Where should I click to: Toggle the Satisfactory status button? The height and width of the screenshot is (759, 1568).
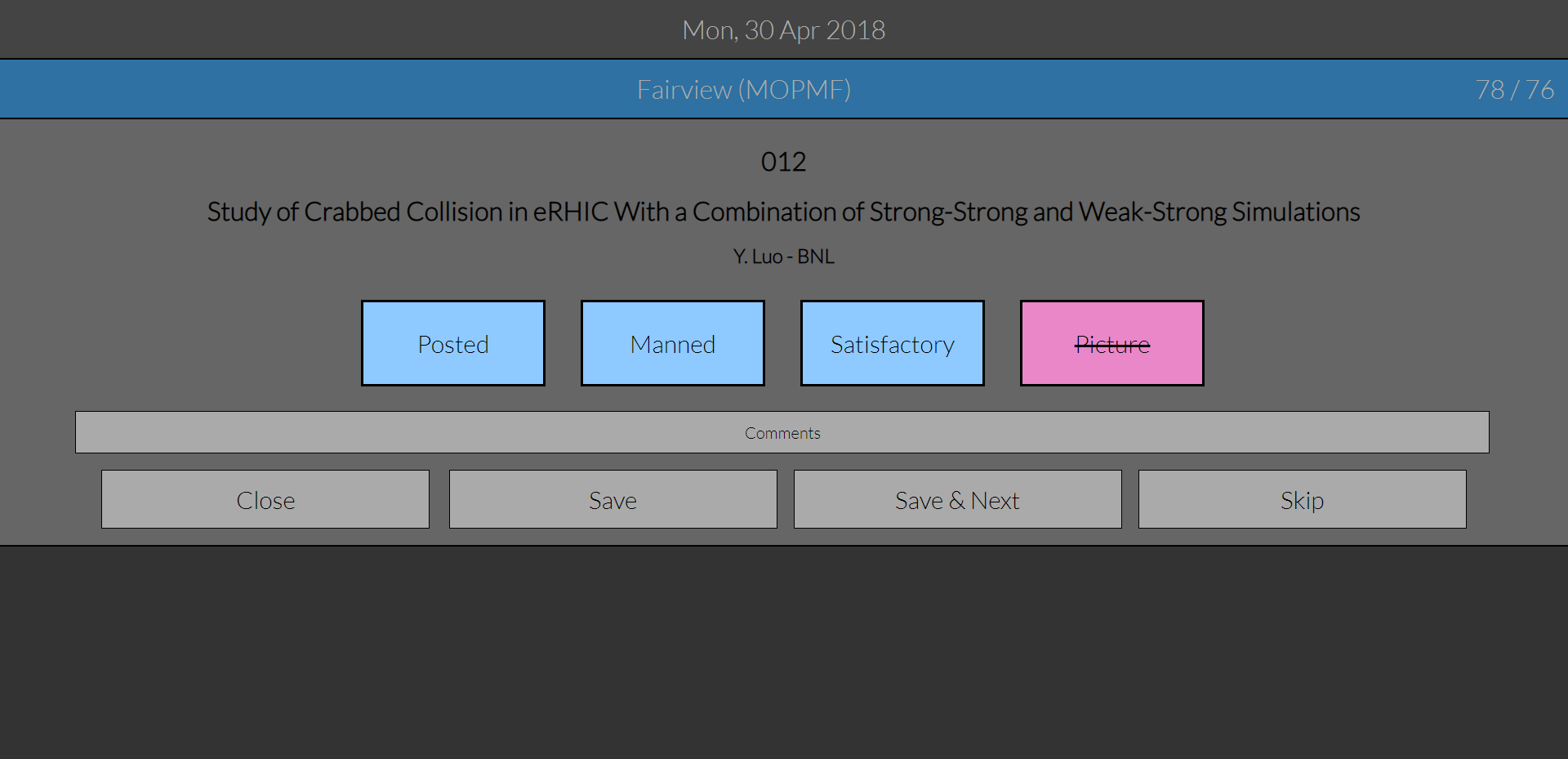click(x=893, y=343)
